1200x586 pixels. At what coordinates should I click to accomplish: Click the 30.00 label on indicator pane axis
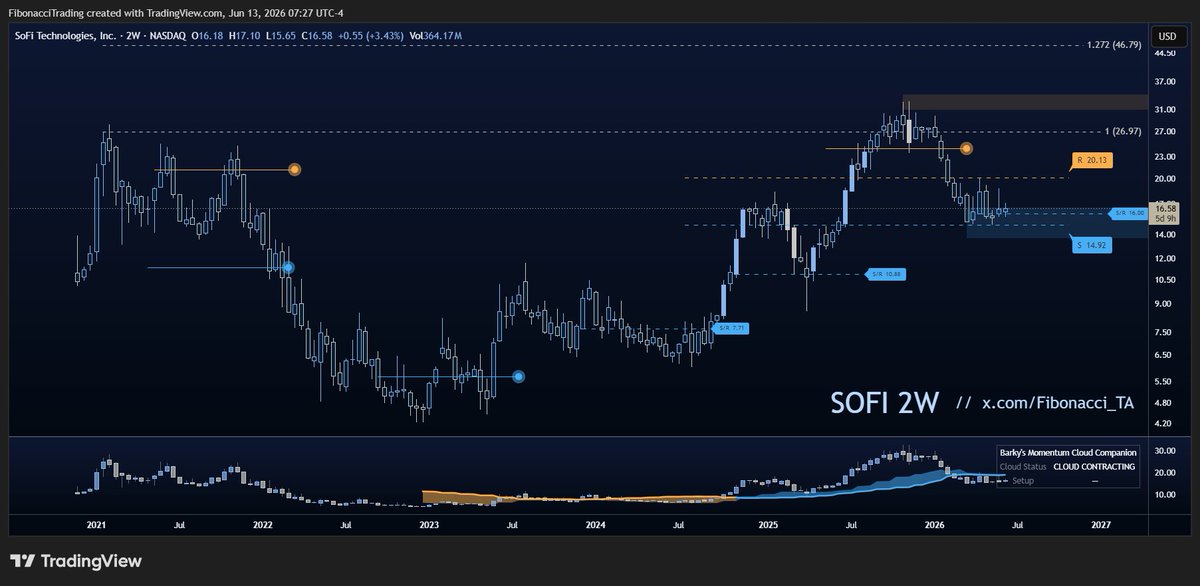[1165, 451]
